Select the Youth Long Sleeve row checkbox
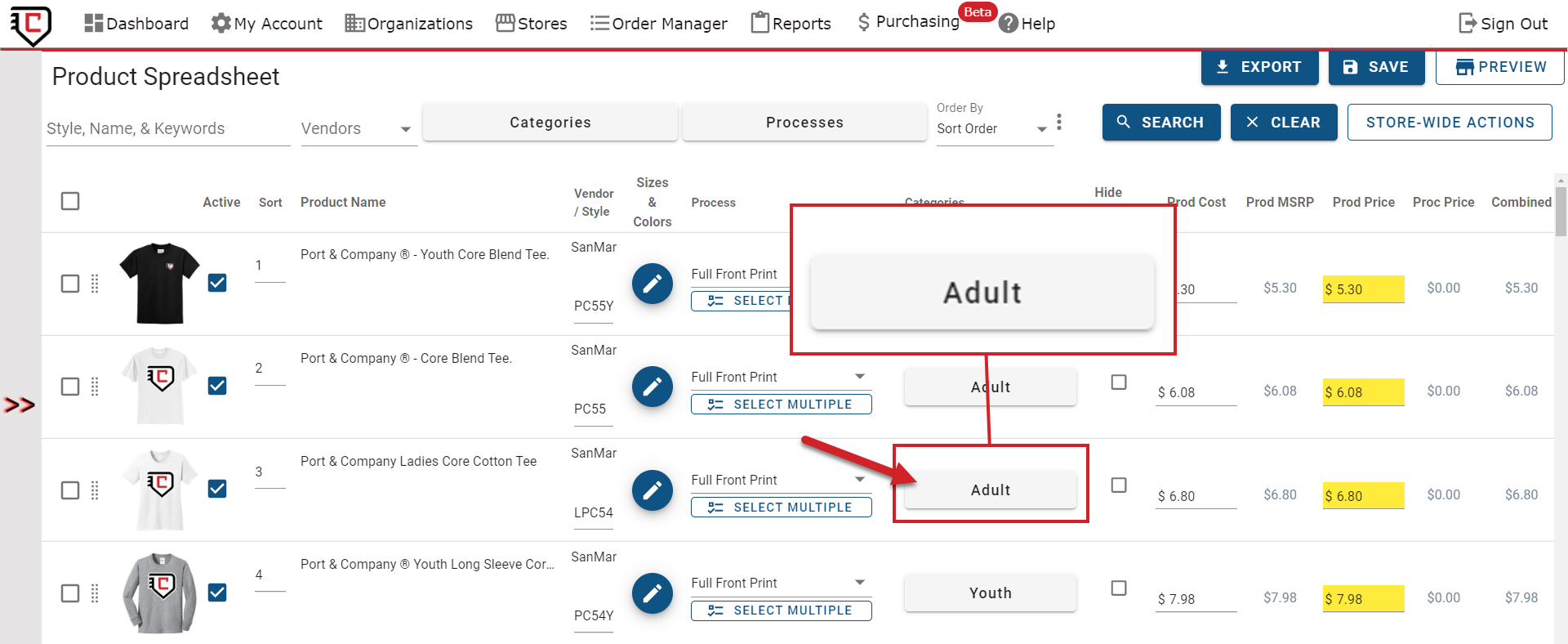1568x644 pixels. [70, 593]
